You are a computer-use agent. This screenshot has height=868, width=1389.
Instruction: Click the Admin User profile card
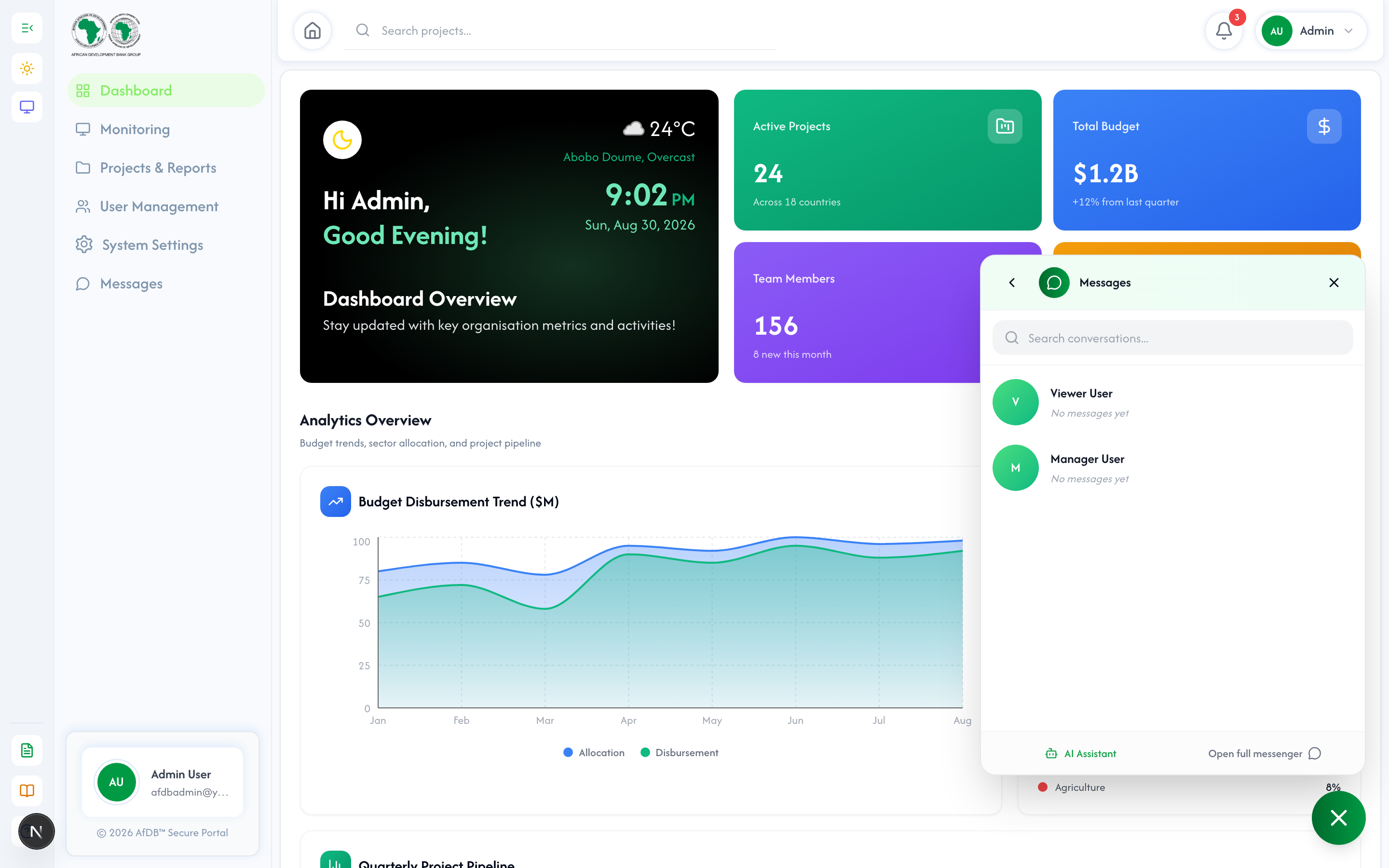point(163,782)
